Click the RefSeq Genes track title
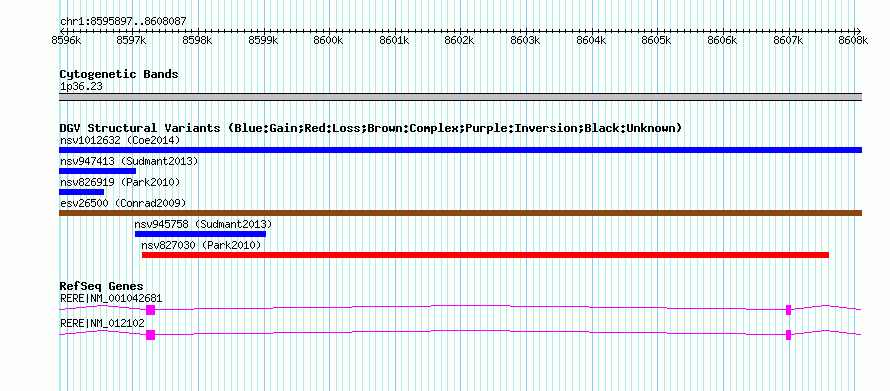The width and height of the screenshot is (890, 391). point(102,286)
